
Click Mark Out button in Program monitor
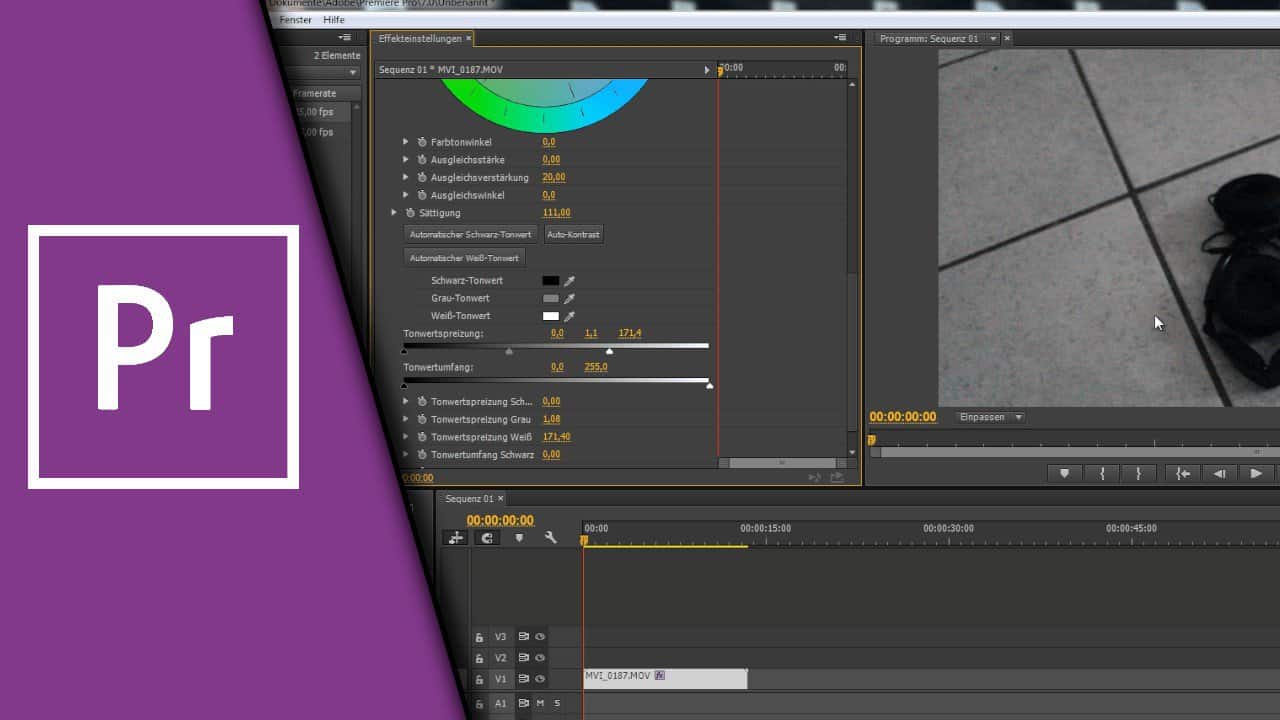pyautogui.click(x=1138, y=474)
